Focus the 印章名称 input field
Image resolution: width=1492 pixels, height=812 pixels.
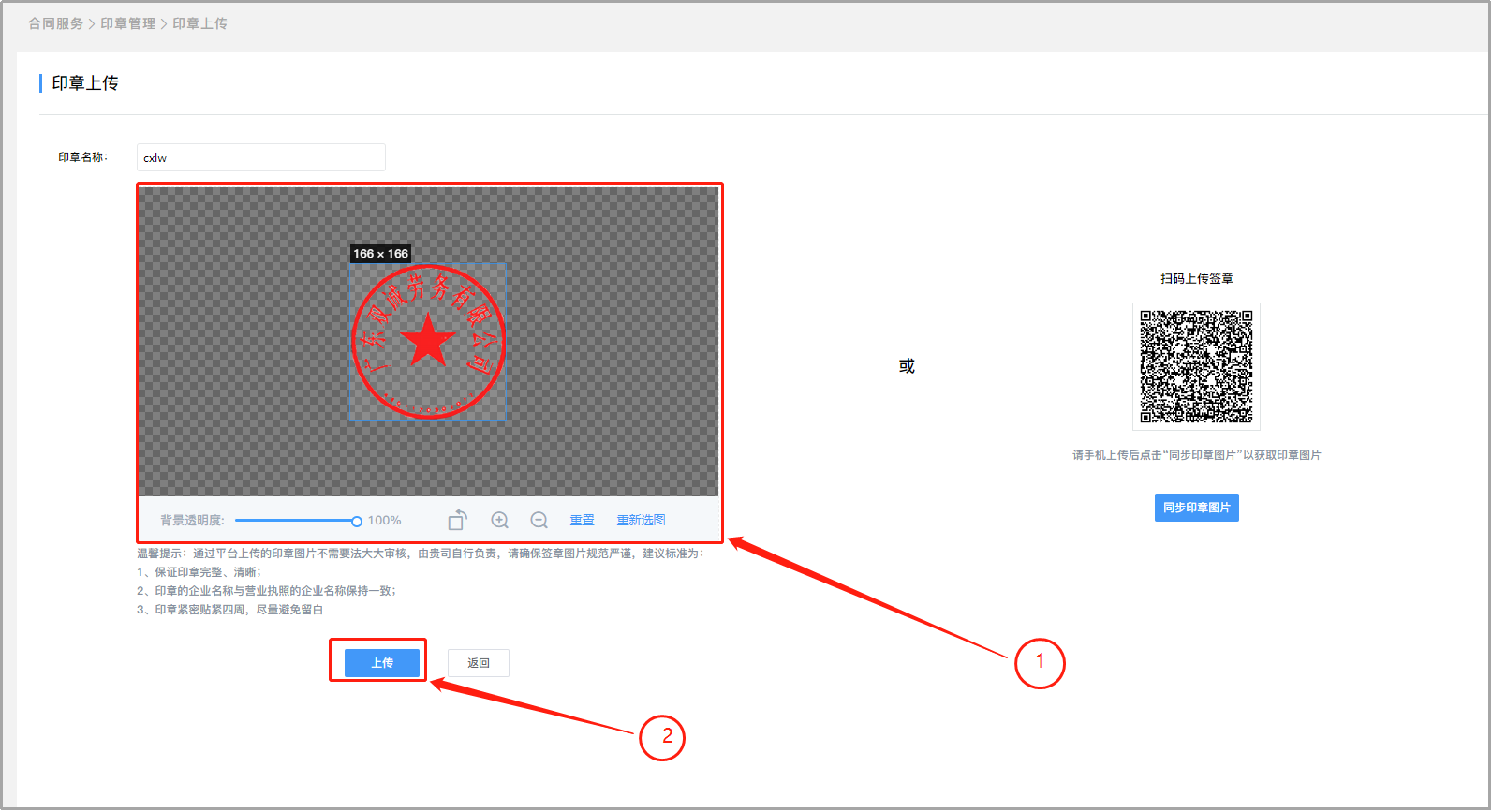click(x=260, y=157)
